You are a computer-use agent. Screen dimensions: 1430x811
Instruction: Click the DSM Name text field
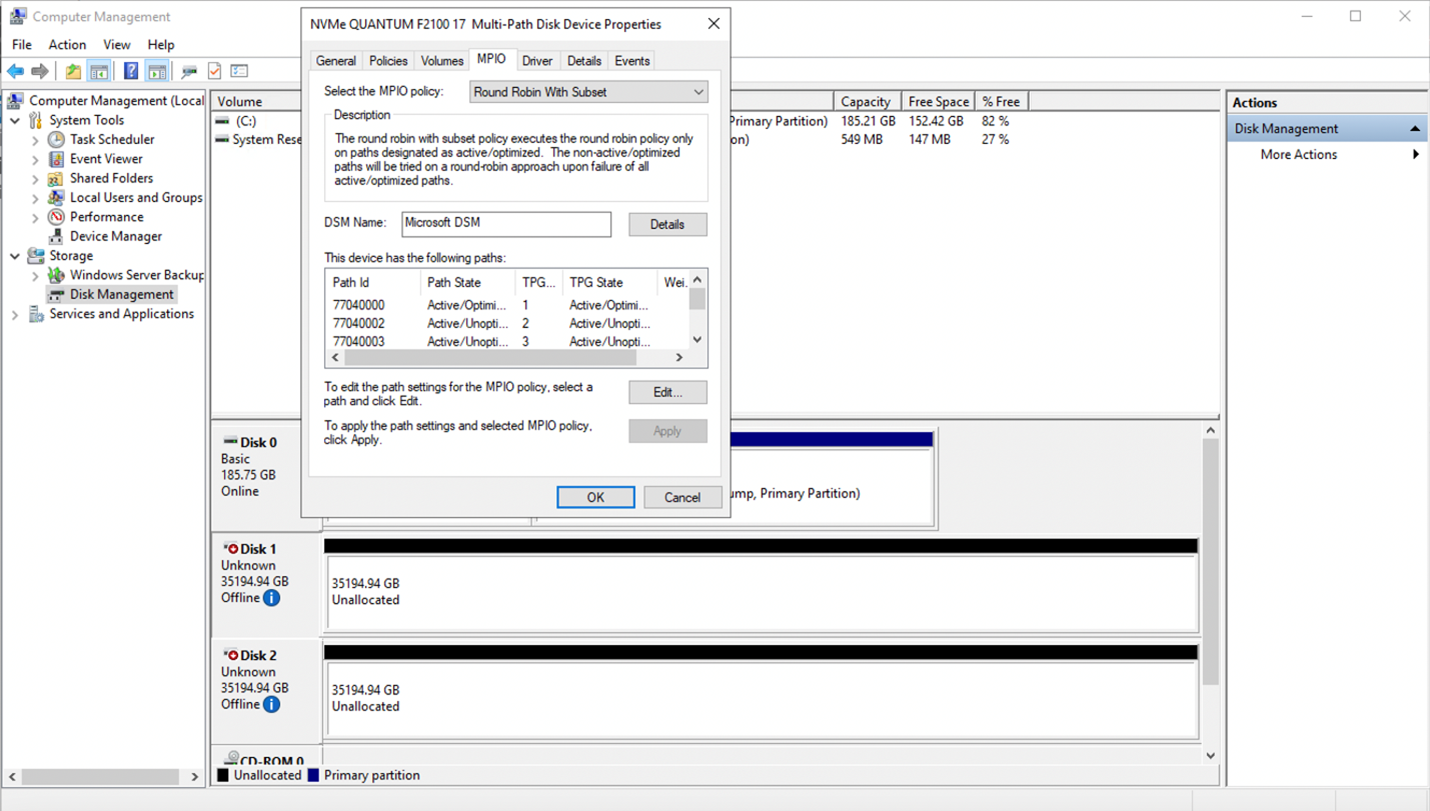506,224
